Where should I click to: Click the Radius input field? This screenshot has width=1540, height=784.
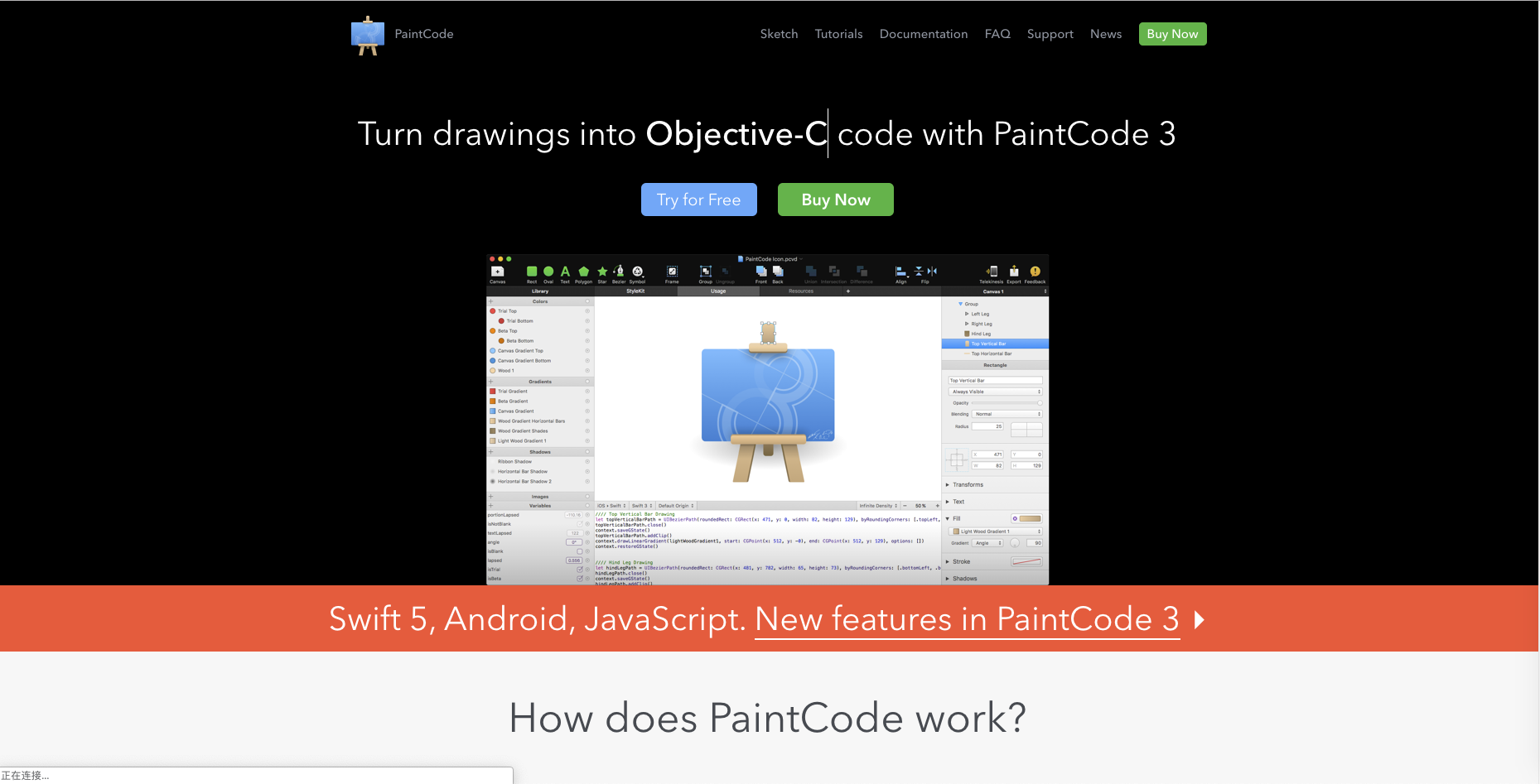[x=987, y=426]
